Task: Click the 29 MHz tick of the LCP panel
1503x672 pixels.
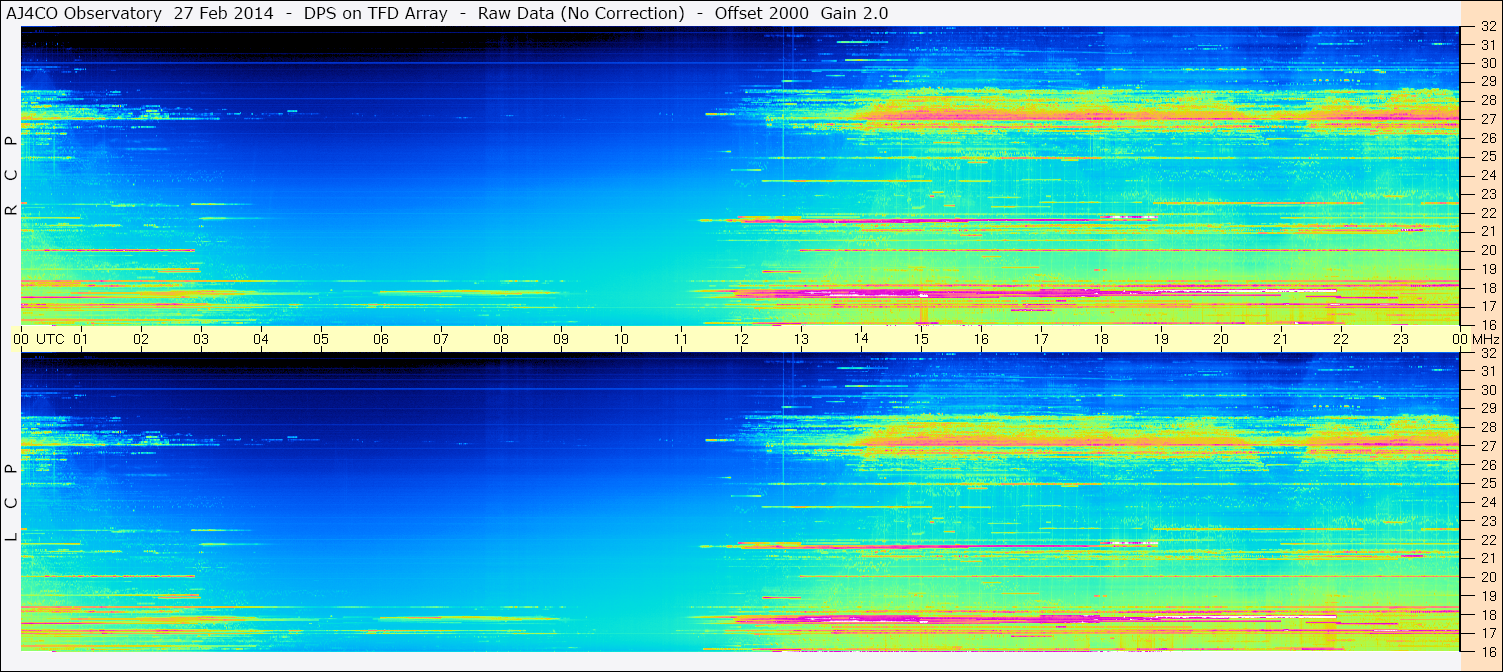Action: tap(1488, 408)
